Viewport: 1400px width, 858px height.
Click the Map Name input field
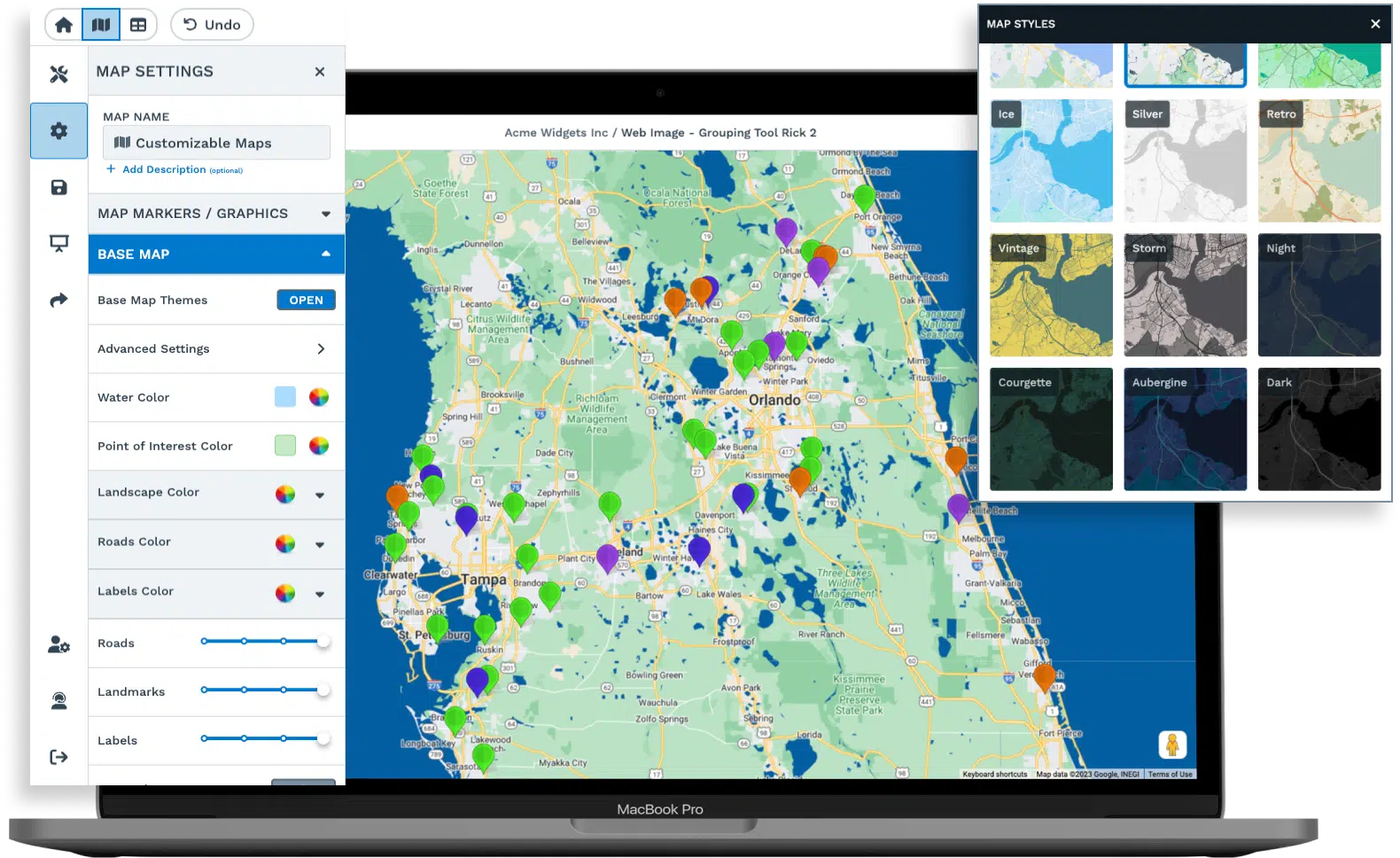click(216, 143)
